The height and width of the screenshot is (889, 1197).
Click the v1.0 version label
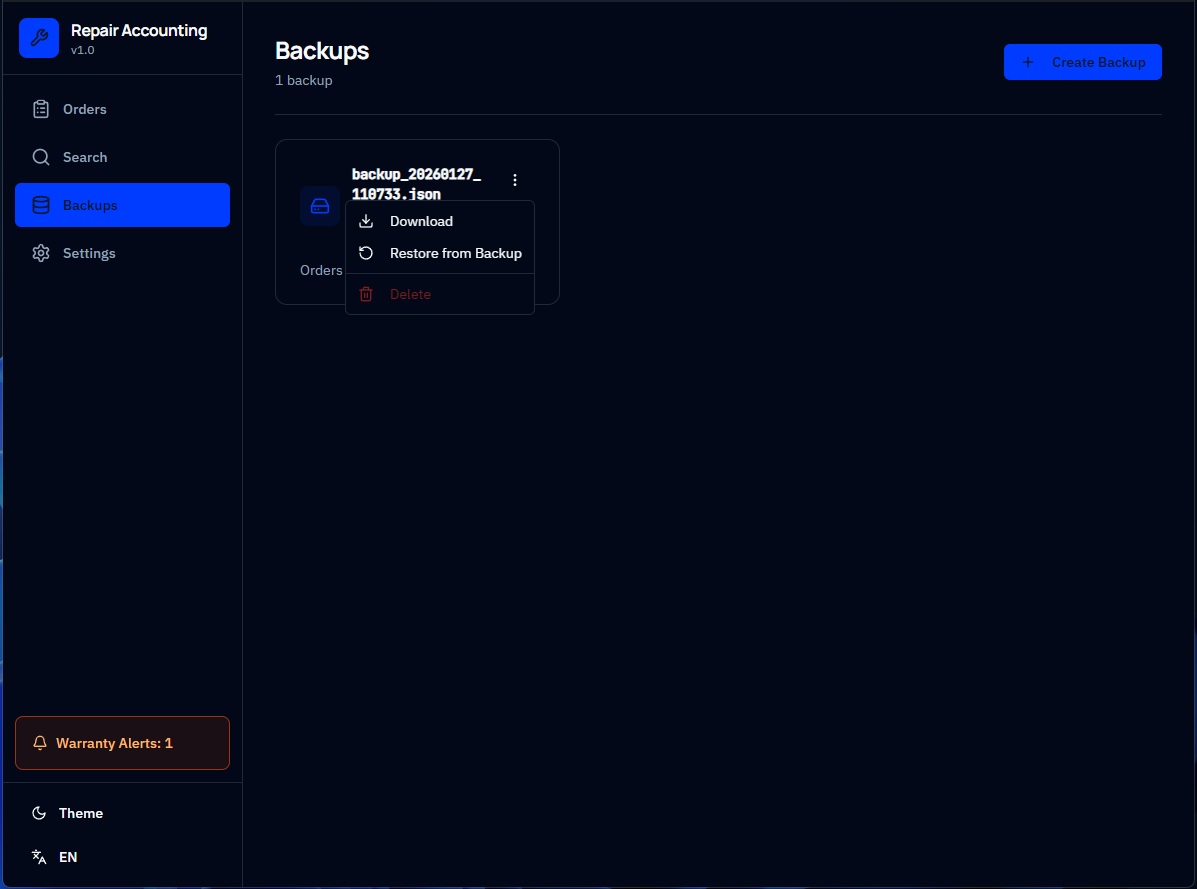pos(83,50)
